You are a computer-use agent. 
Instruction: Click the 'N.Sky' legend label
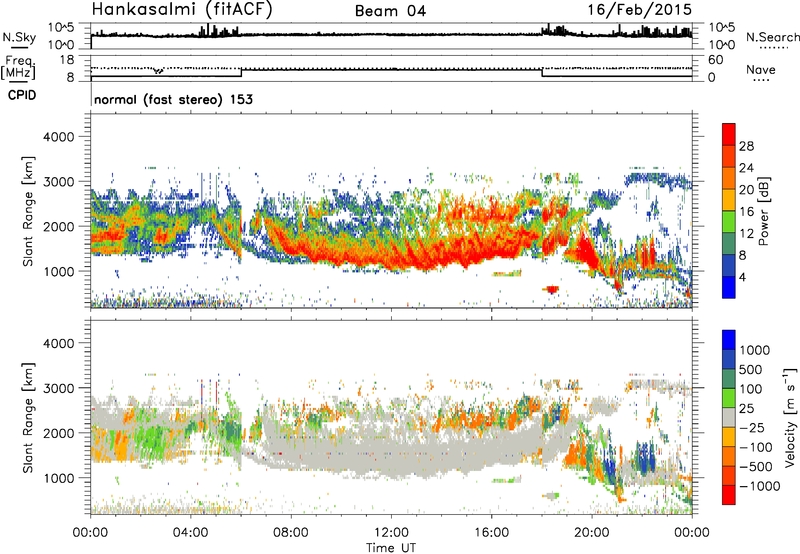19,37
